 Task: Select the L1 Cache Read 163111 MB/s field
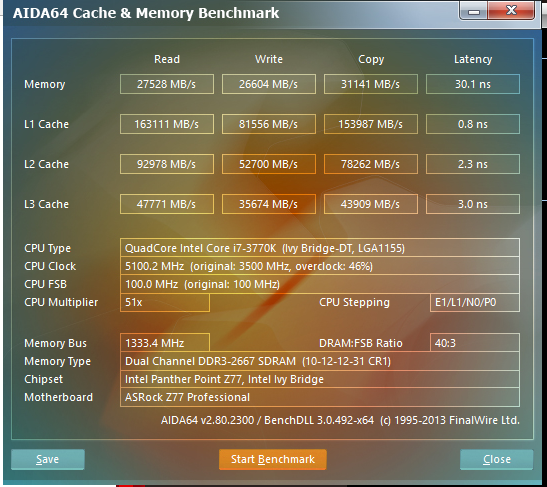(167, 124)
